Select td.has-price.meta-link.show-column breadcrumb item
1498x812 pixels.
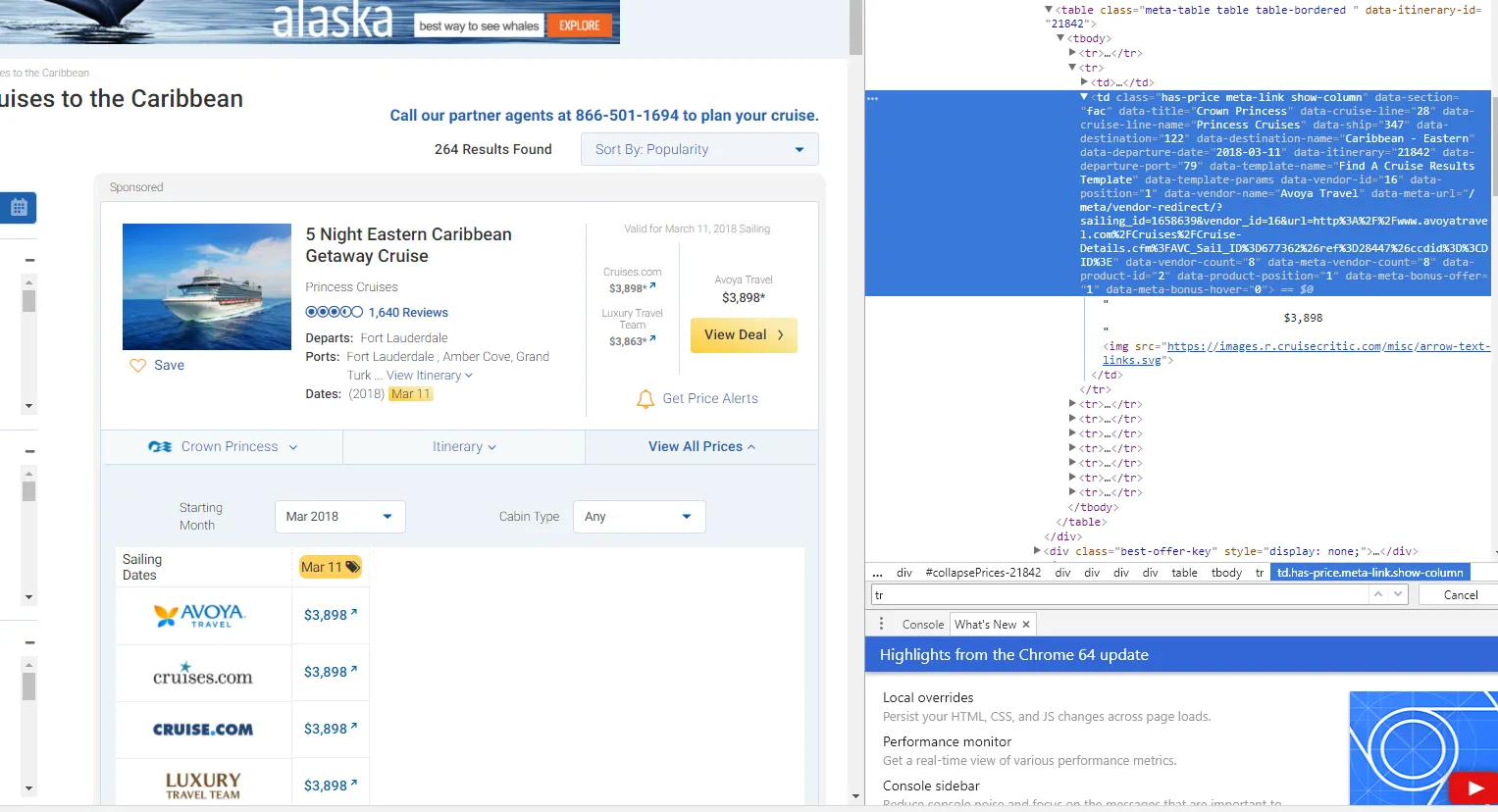pos(1369,573)
